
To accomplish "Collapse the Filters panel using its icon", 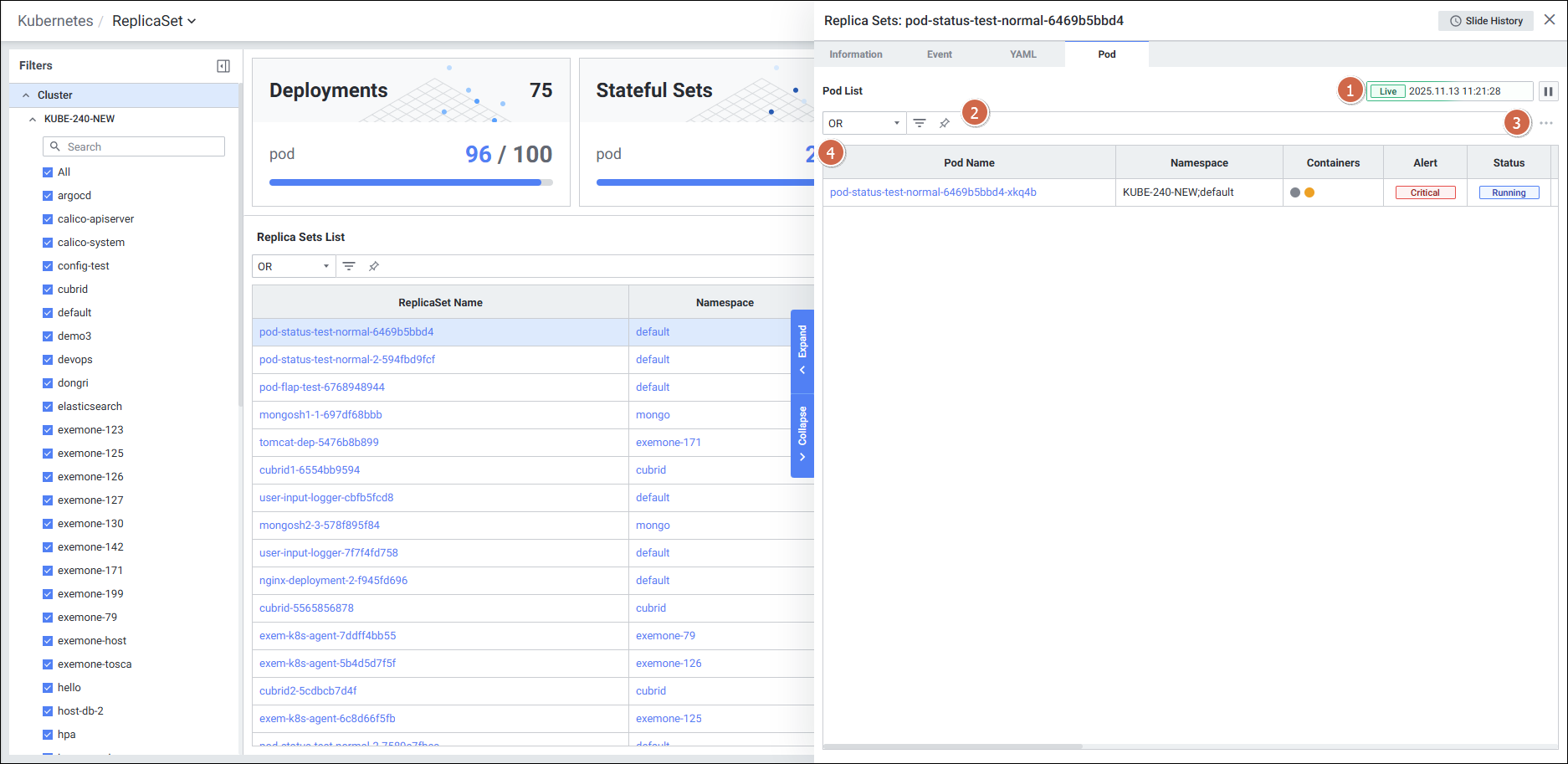I will [x=223, y=66].
